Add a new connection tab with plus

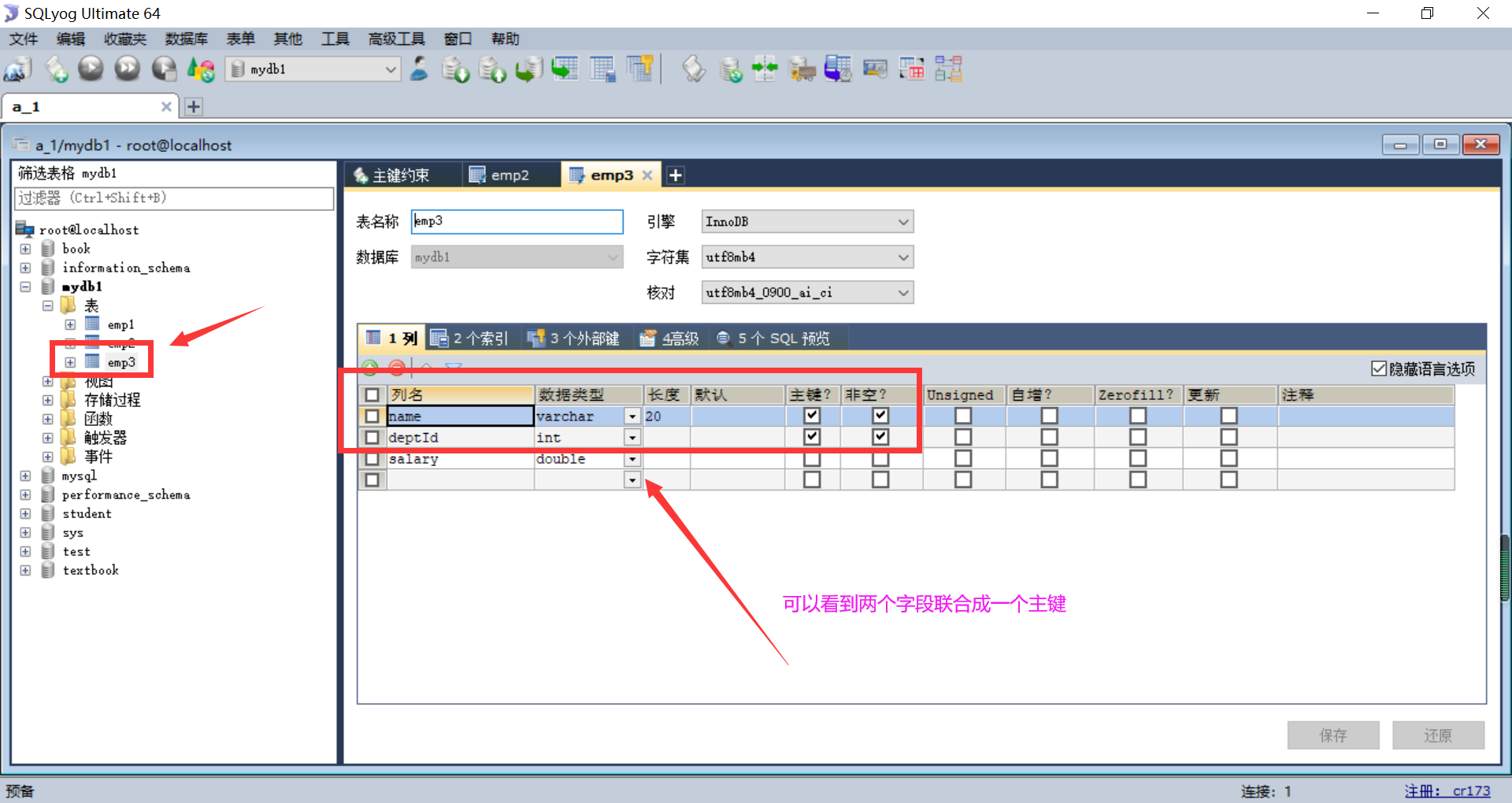(194, 106)
